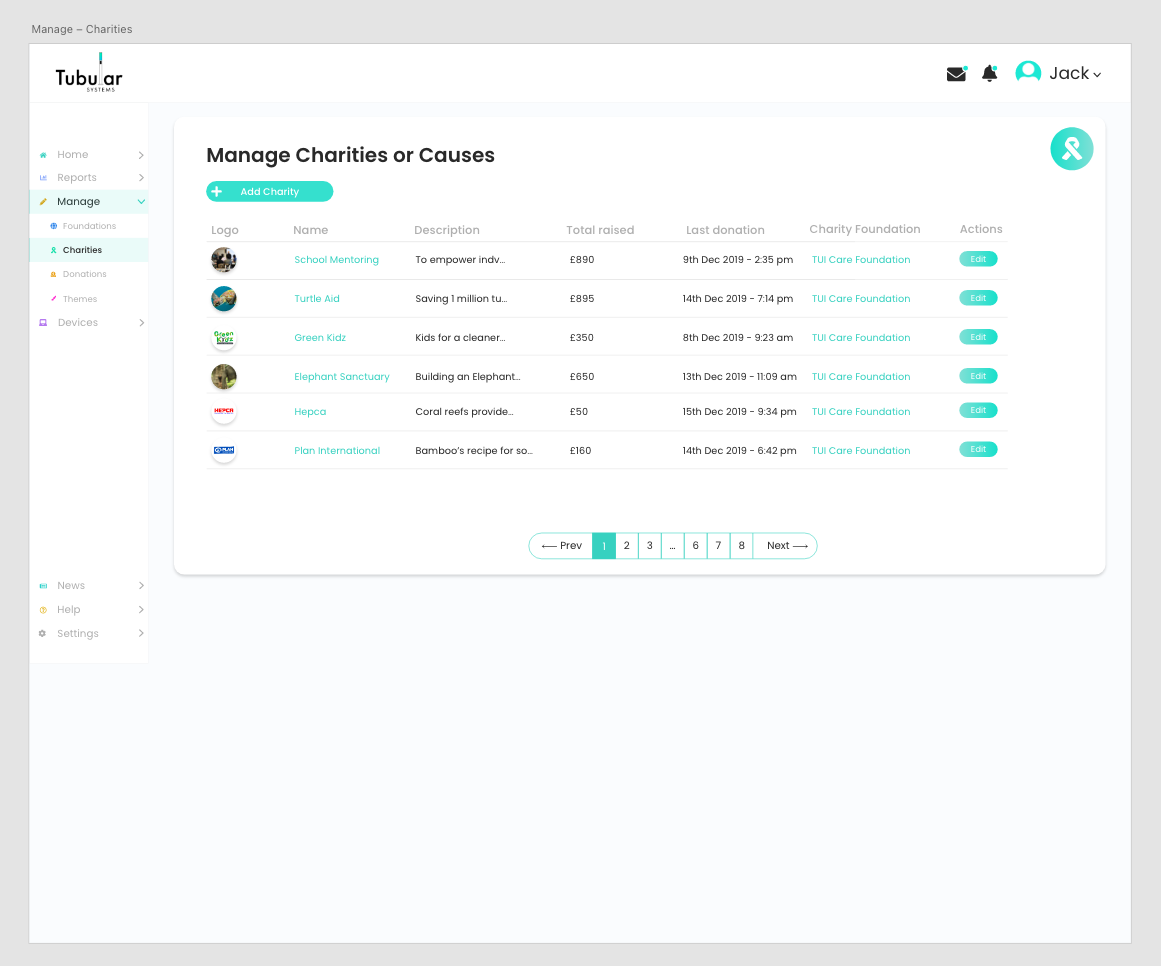Expand the Home sidebar section
The width and height of the screenshot is (1161, 966).
pos(90,155)
